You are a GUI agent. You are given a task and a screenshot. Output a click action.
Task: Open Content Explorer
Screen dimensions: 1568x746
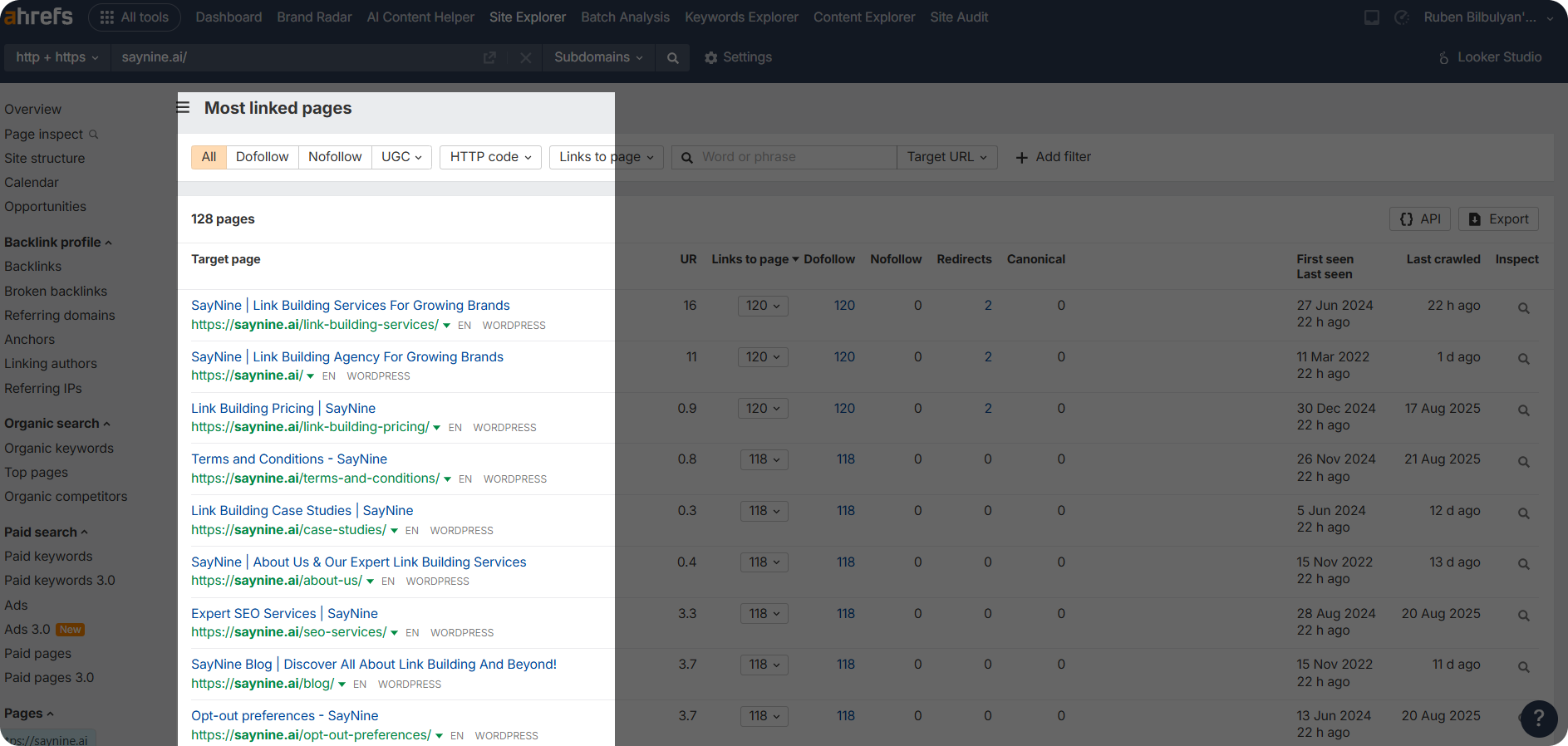point(864,17)
